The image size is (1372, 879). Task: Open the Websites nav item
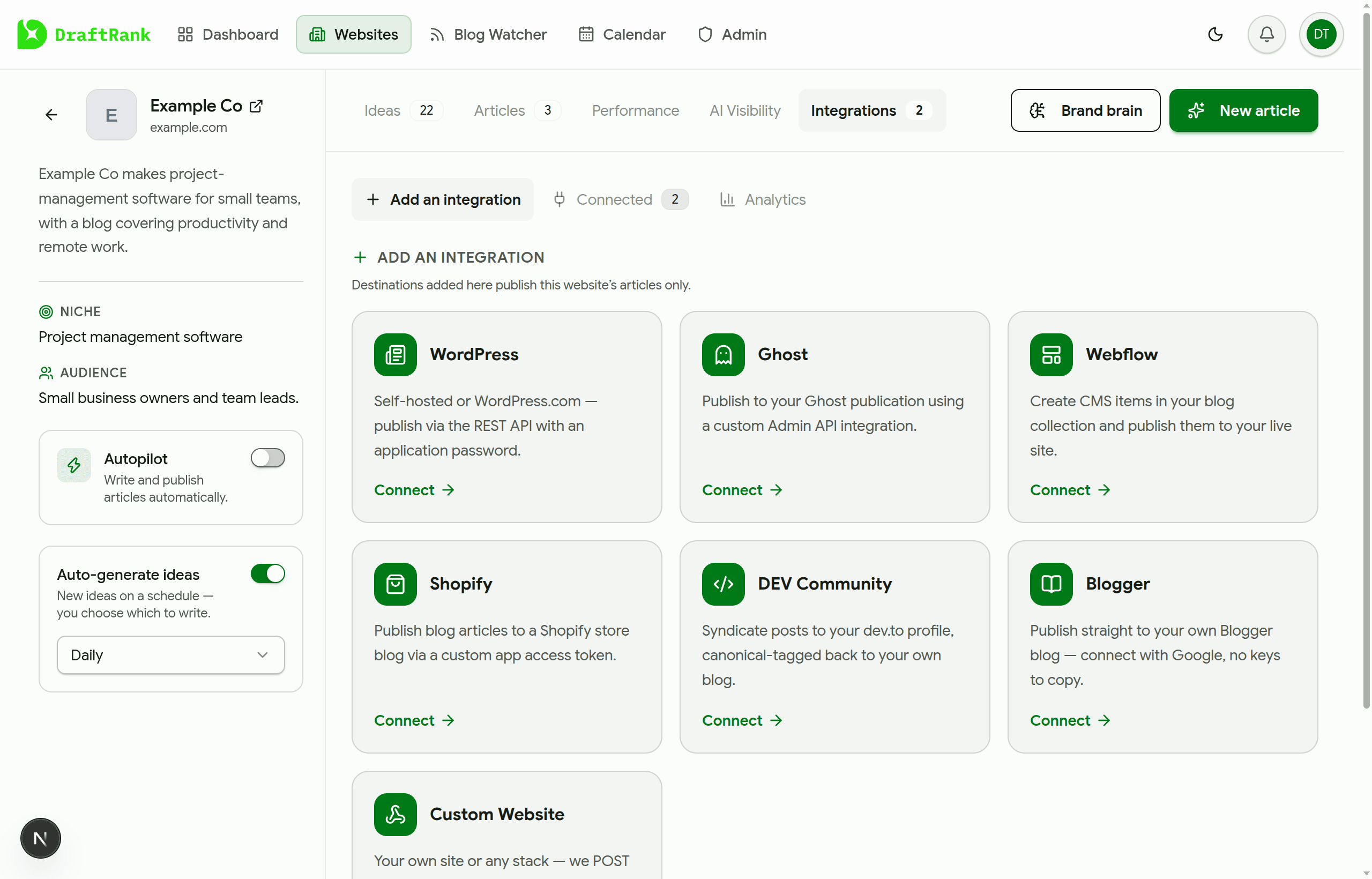point(353,34)
